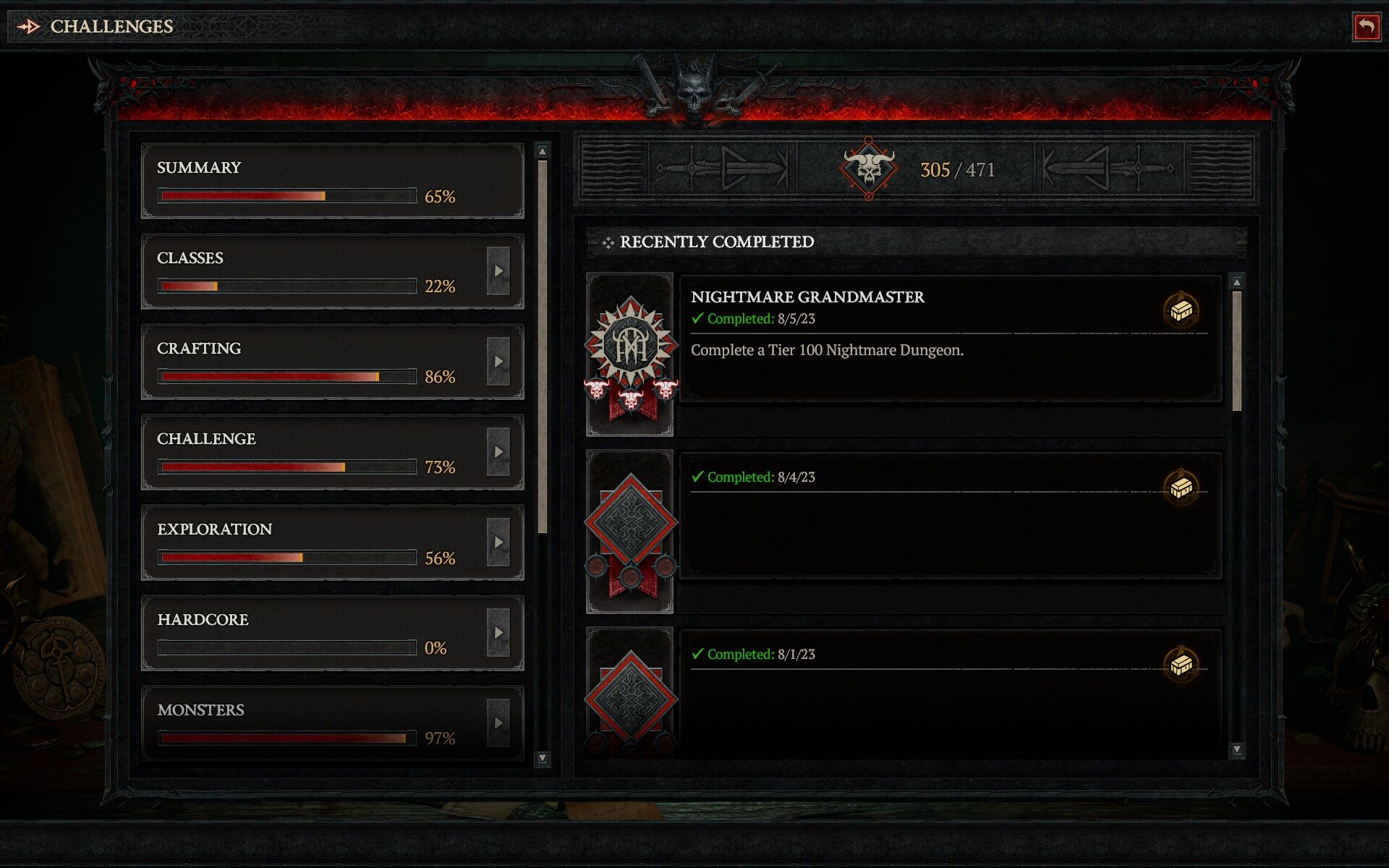
Task: Open the Monsters category
Action: (333, 723)
